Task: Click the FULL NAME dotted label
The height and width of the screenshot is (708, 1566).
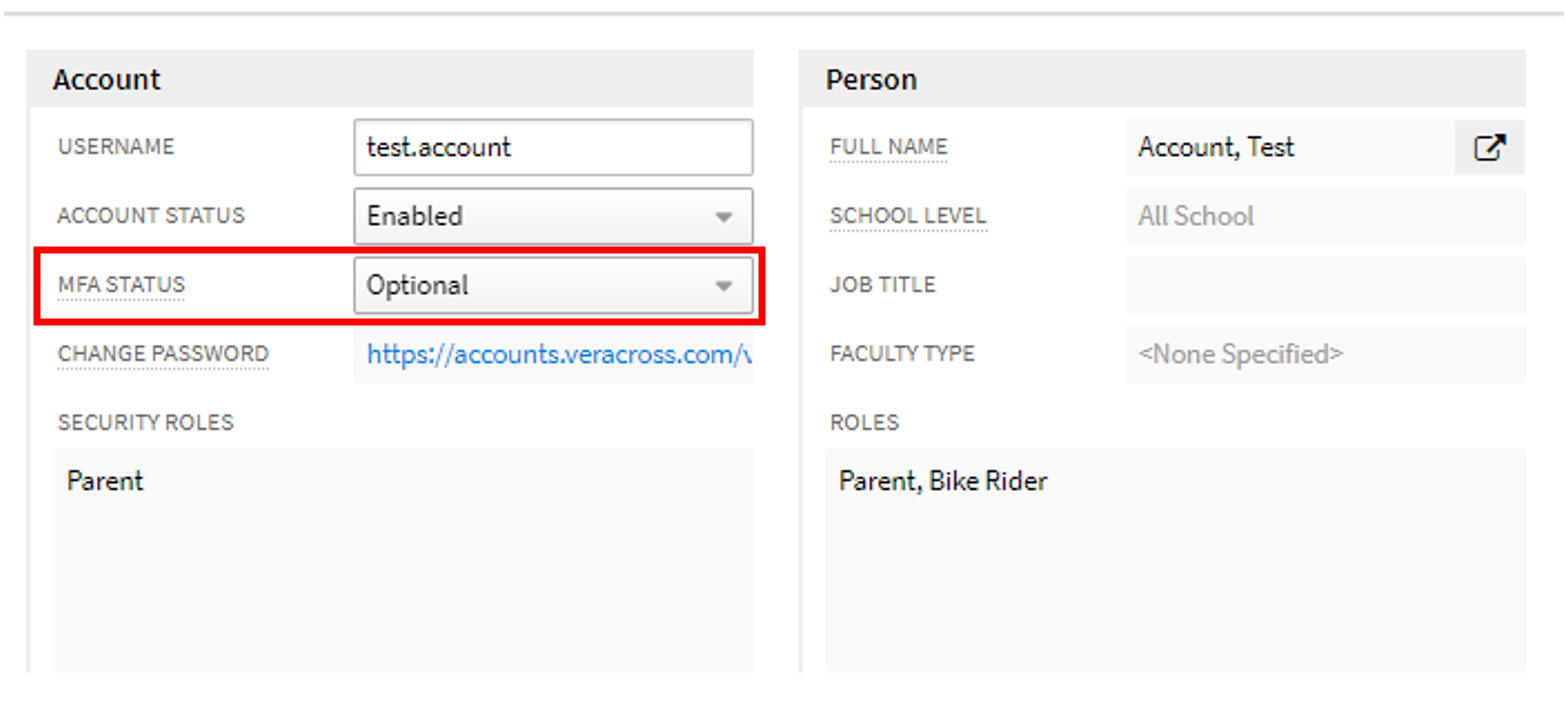Action: tap(888, 146)
